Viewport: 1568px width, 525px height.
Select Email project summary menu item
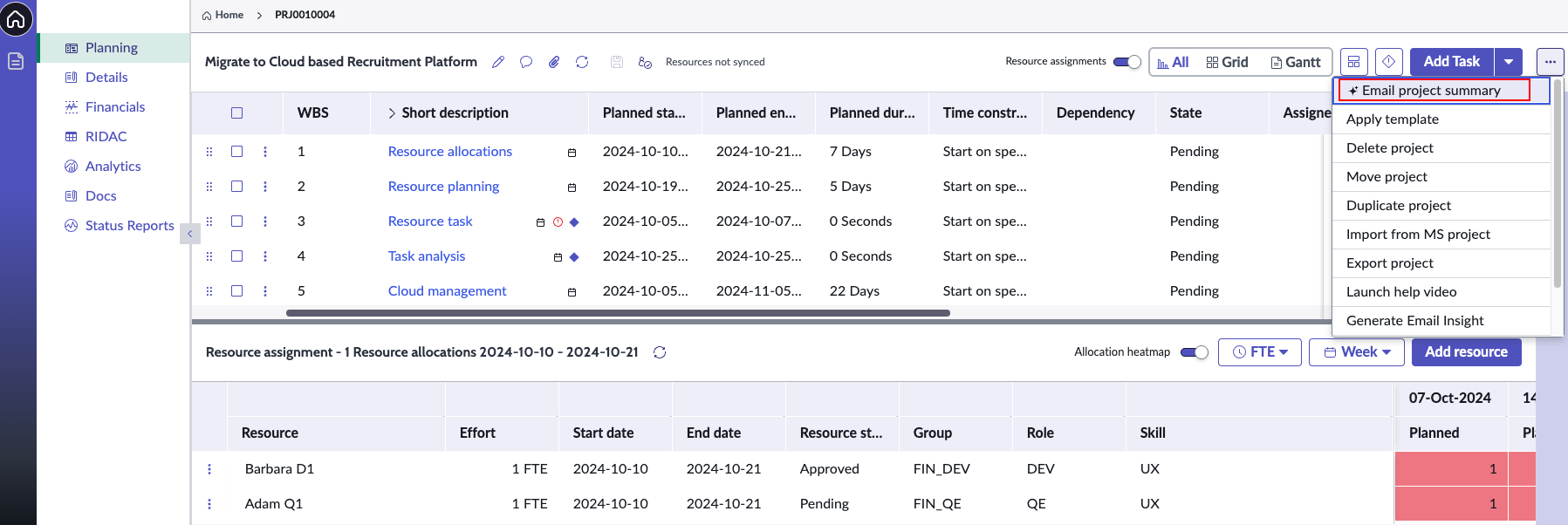click(x=1441, y=91)
